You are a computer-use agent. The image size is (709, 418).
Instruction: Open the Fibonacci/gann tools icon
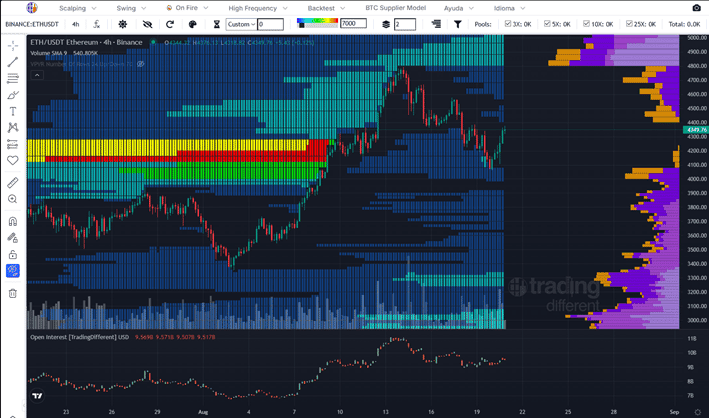(13, 78)
